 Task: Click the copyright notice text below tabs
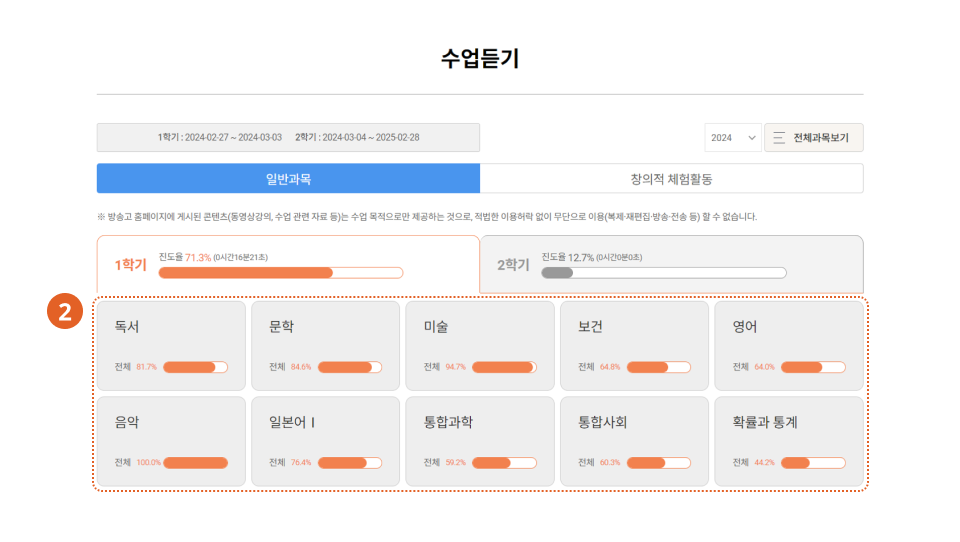coord(427,217)
